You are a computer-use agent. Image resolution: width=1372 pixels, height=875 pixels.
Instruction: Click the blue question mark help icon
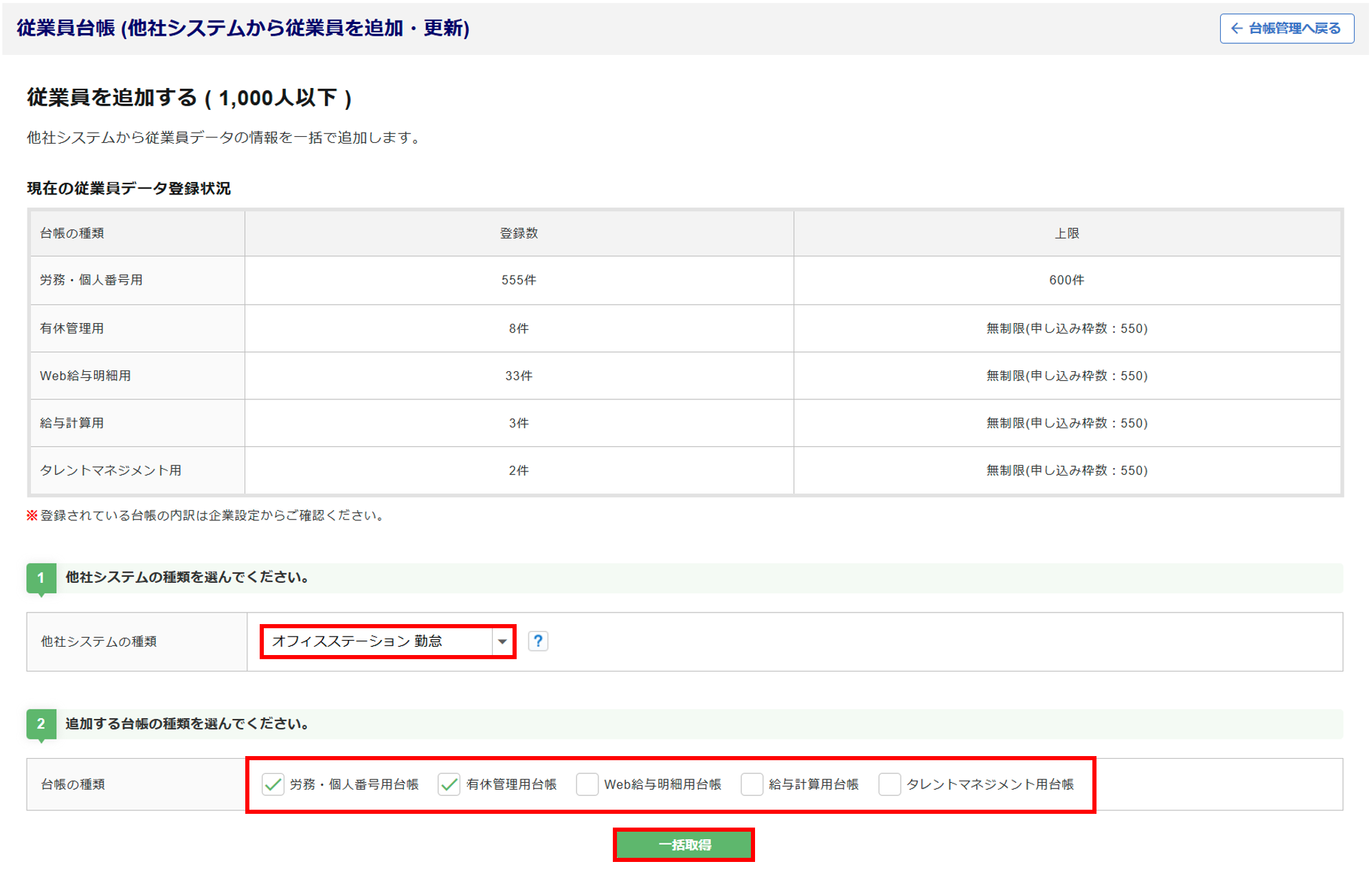coord(537,641)
